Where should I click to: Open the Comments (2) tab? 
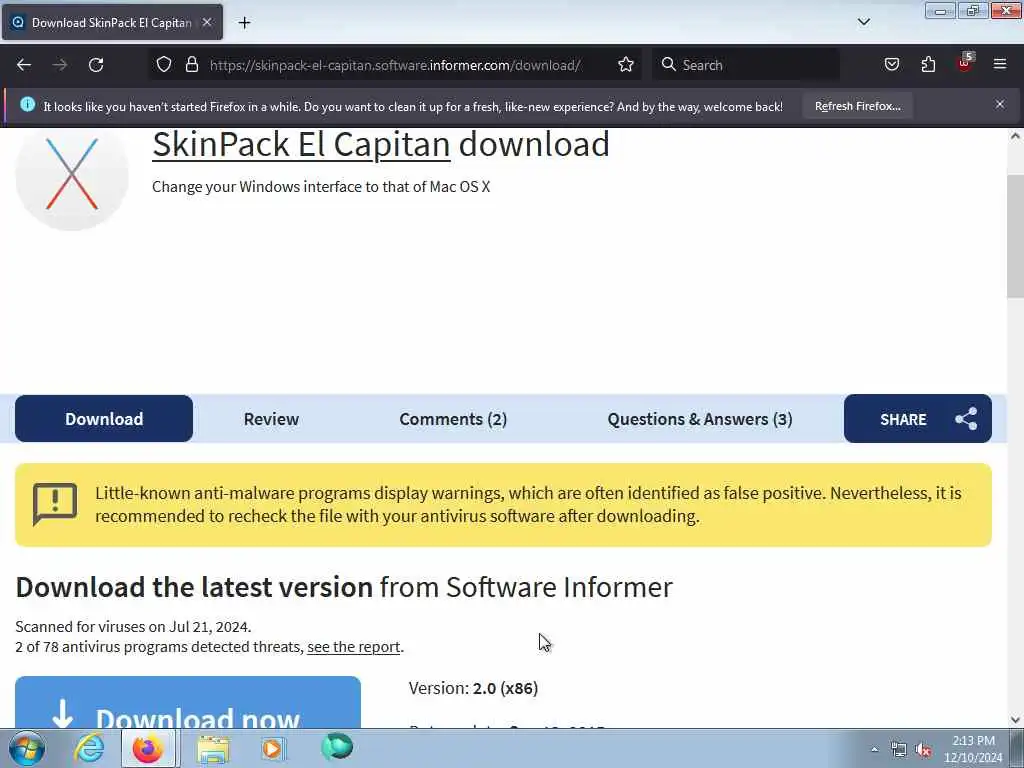(453, 419)
